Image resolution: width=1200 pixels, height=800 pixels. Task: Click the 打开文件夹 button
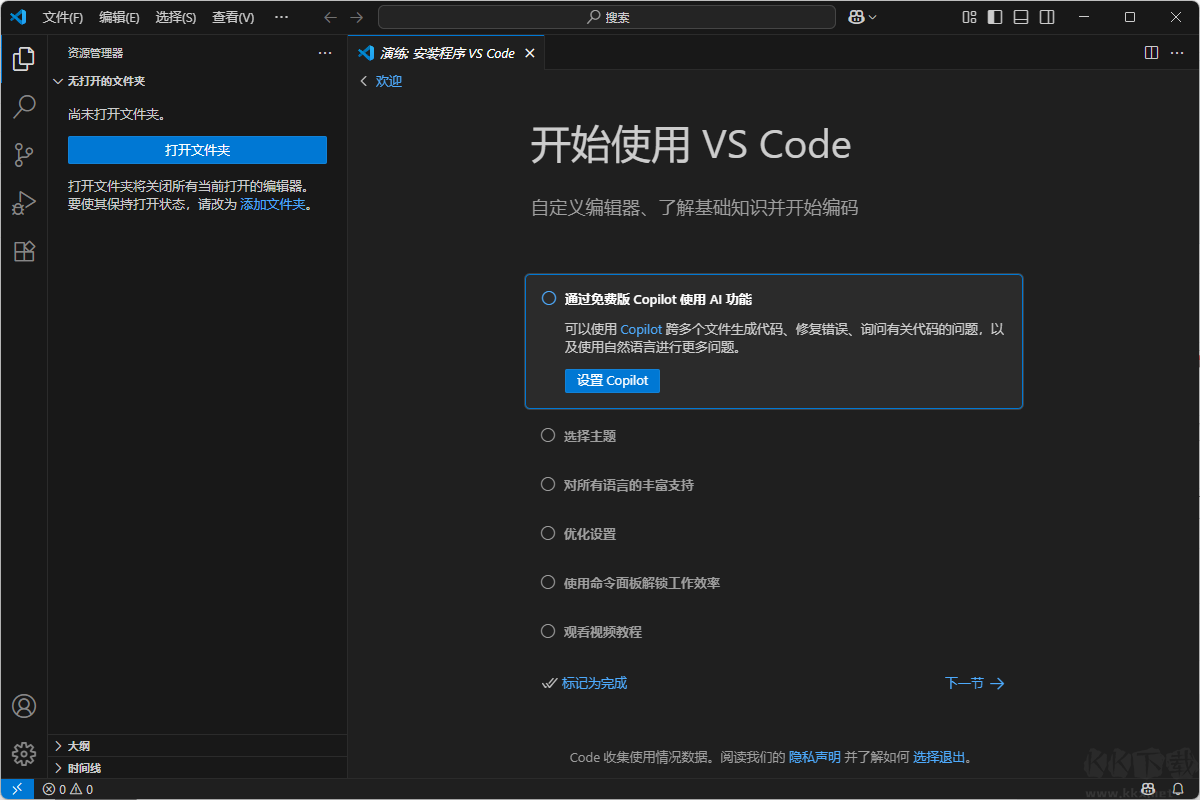click(x=197, y=149)
